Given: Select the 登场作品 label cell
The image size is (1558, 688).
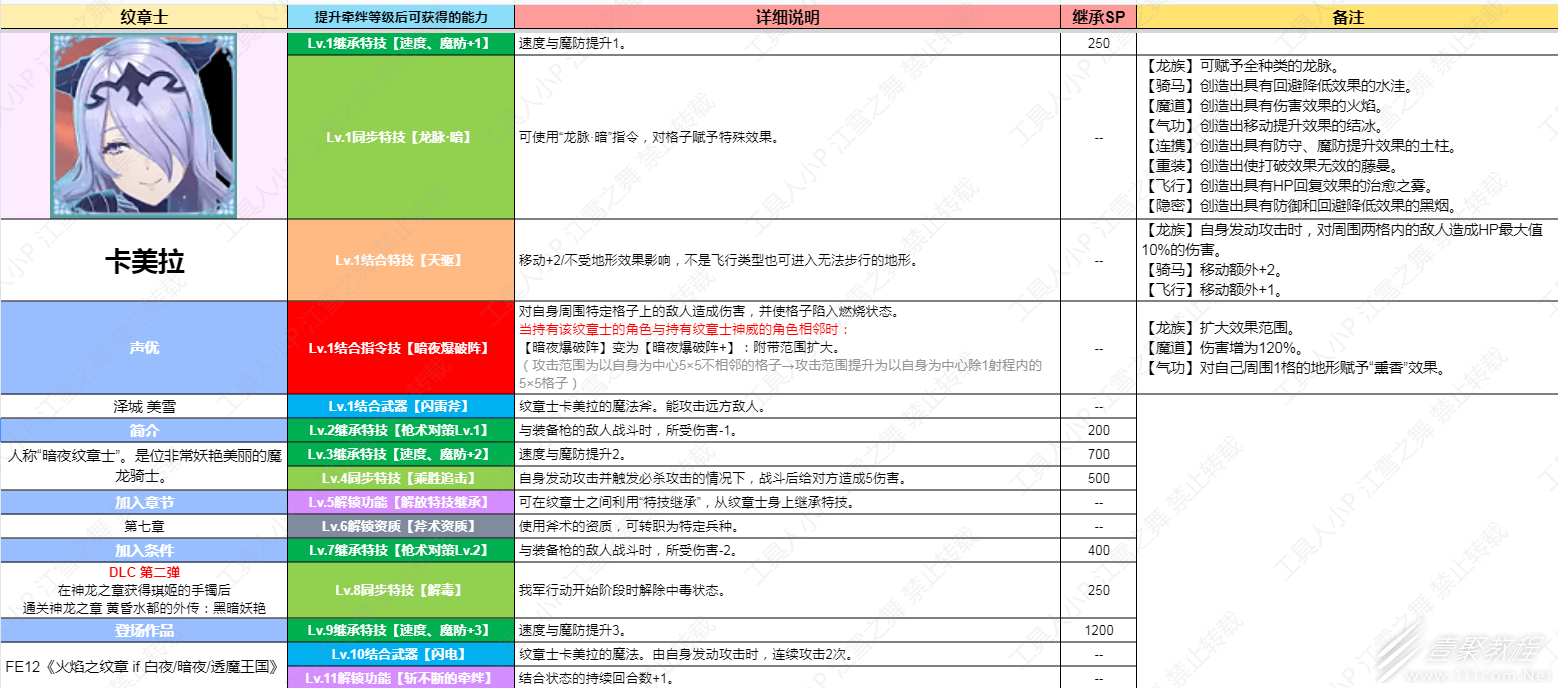Looking at the screenshot, I should (x=144, y=630).
